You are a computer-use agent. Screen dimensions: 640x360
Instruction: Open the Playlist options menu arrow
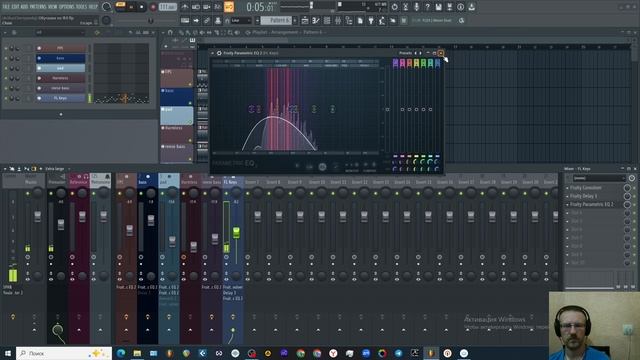click(x=163, y=32)
